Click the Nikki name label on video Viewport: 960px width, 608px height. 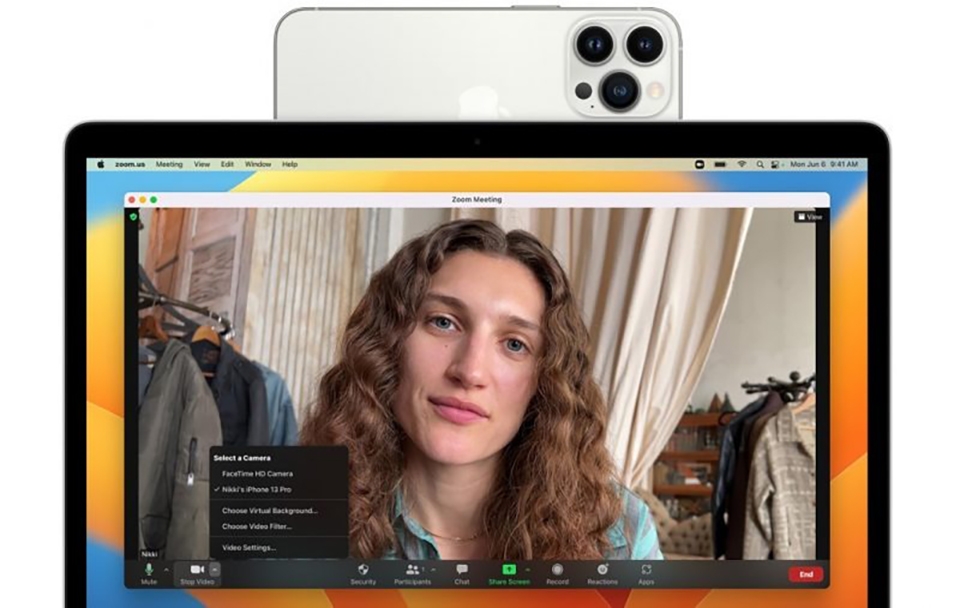point(149,554)
